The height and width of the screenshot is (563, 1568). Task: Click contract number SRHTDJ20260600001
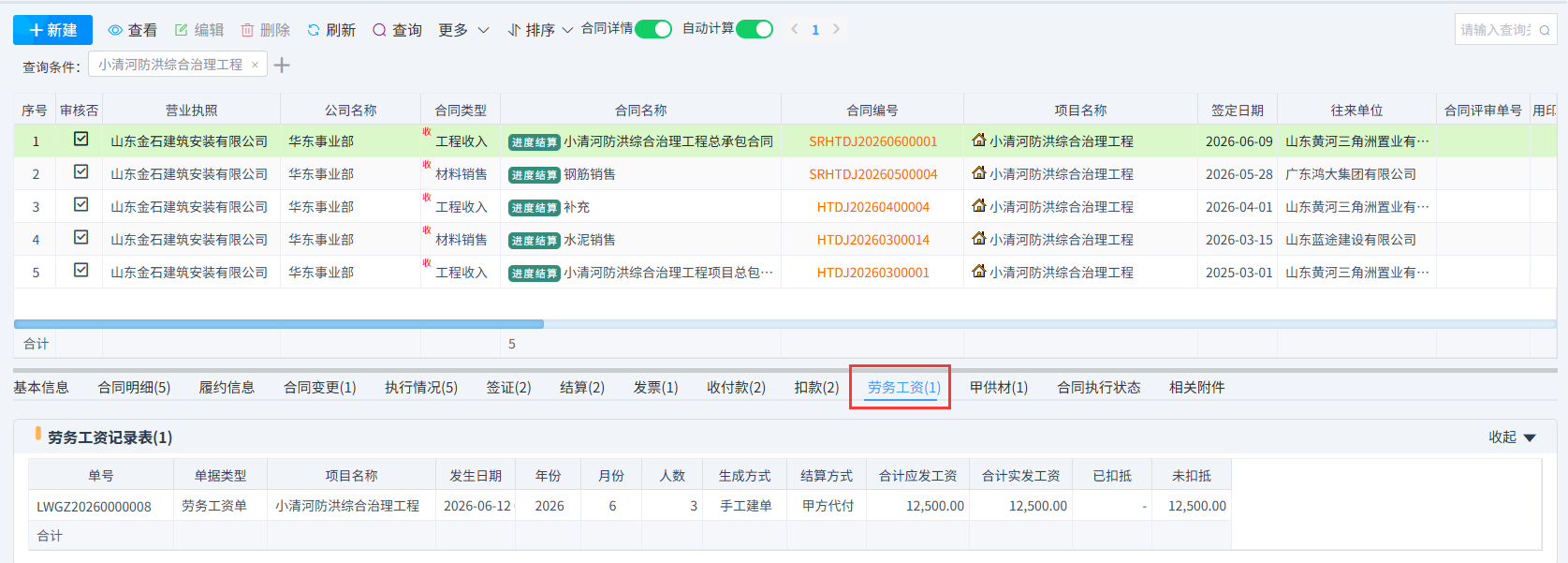(x=872, y=141)
